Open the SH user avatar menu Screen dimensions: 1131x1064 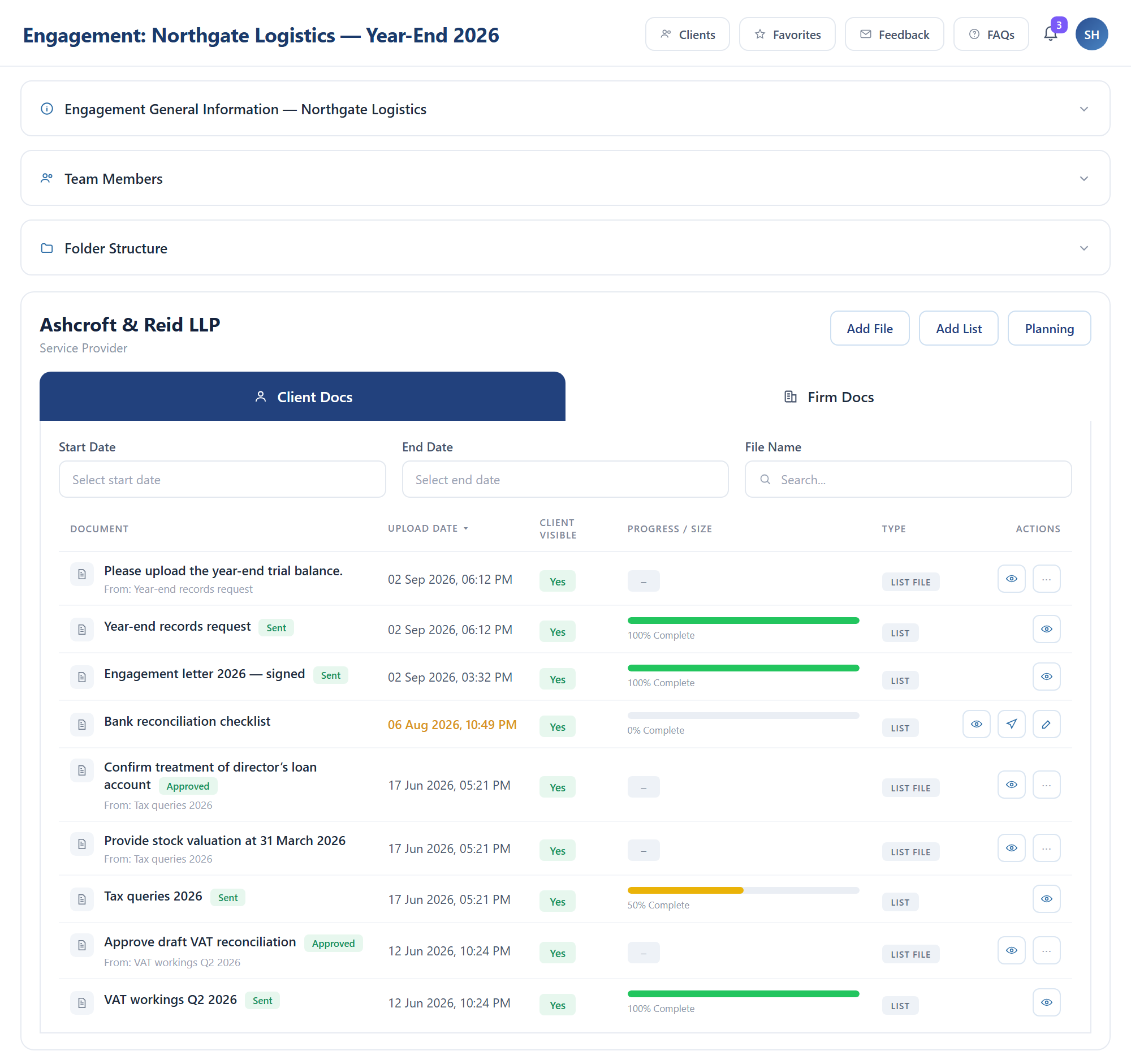coord(1091,34)
